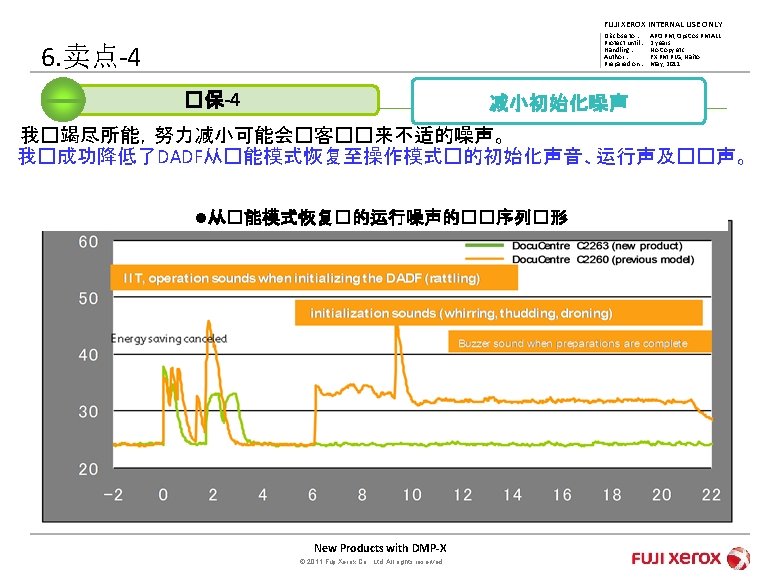The image size is (780, 585).
Task: Click the y-axis label 50
Action: click(x=88, y=298)
